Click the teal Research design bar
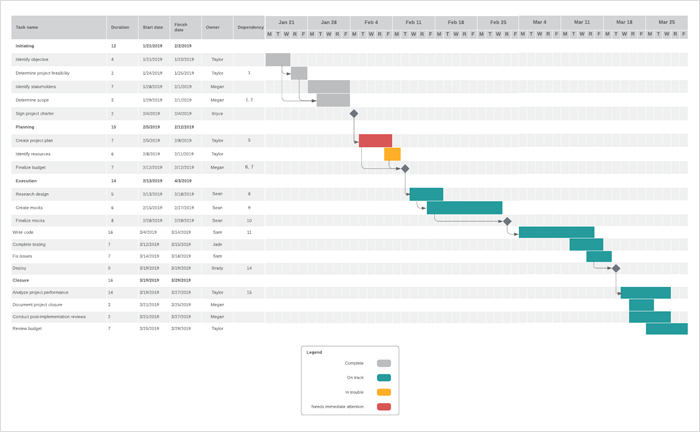Screen dimensions: 700x432 [426, 194]
